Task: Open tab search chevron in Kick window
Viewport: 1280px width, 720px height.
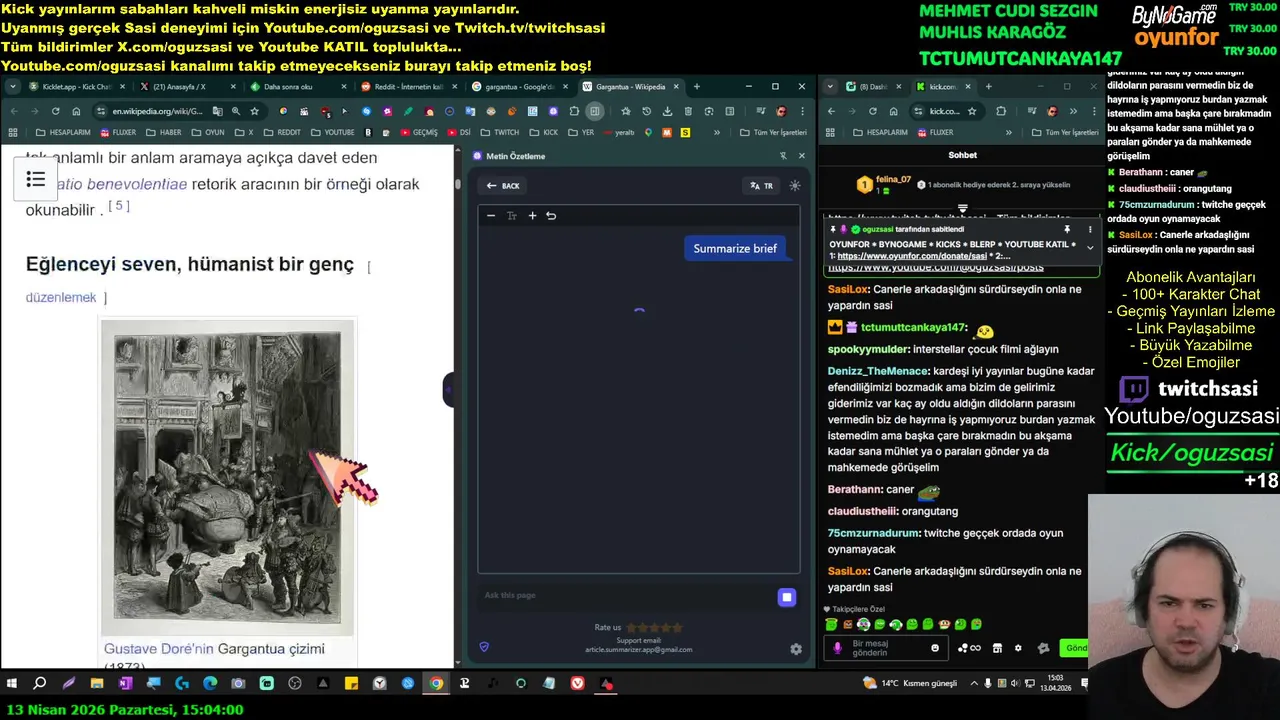Action: click(x=830, y=87)
